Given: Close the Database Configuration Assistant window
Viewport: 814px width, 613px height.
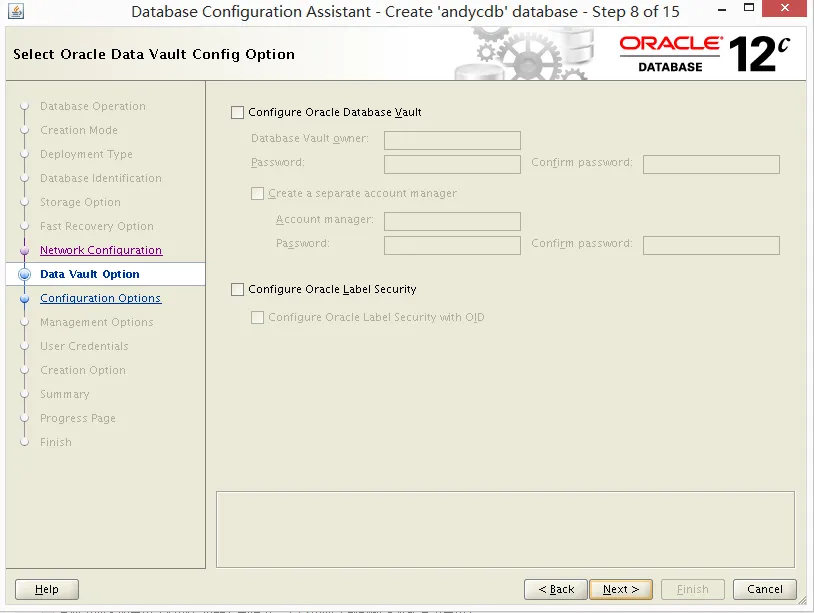Looking at the screenshot, I should pyautogui.click(x=785, y=8).
